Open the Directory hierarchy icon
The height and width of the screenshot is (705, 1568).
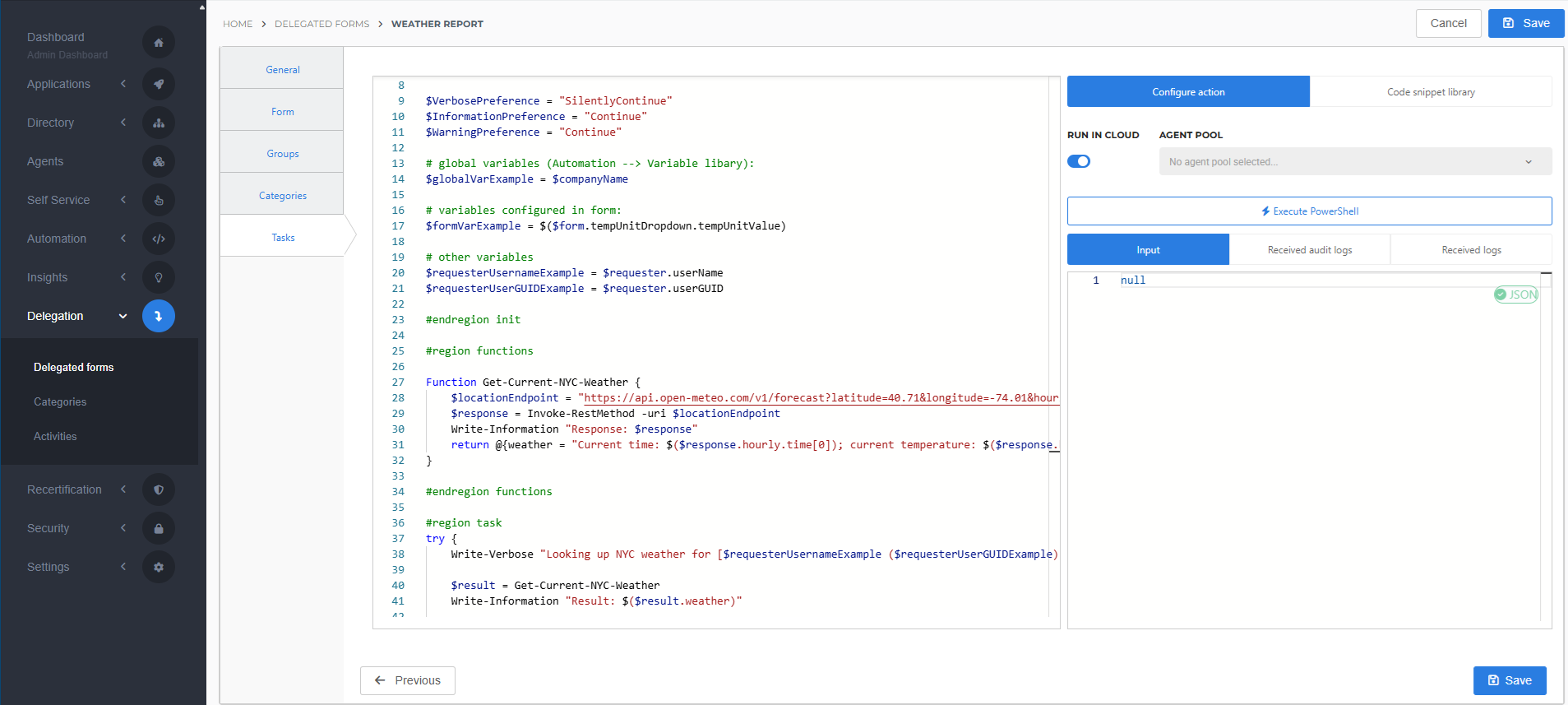click(x=159, y=123)
